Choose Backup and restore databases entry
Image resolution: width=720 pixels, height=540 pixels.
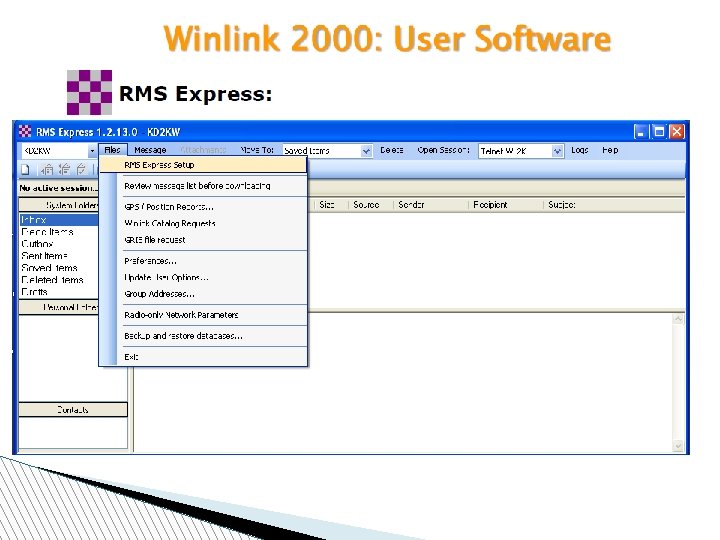pos(203,336)
